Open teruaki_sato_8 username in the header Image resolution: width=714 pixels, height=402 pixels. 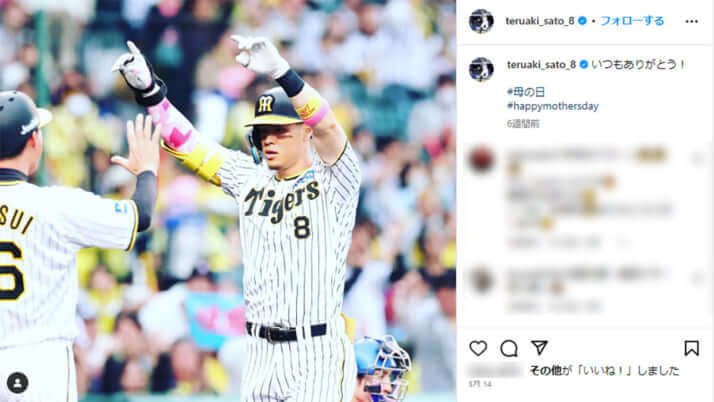[x=540, y=21]
